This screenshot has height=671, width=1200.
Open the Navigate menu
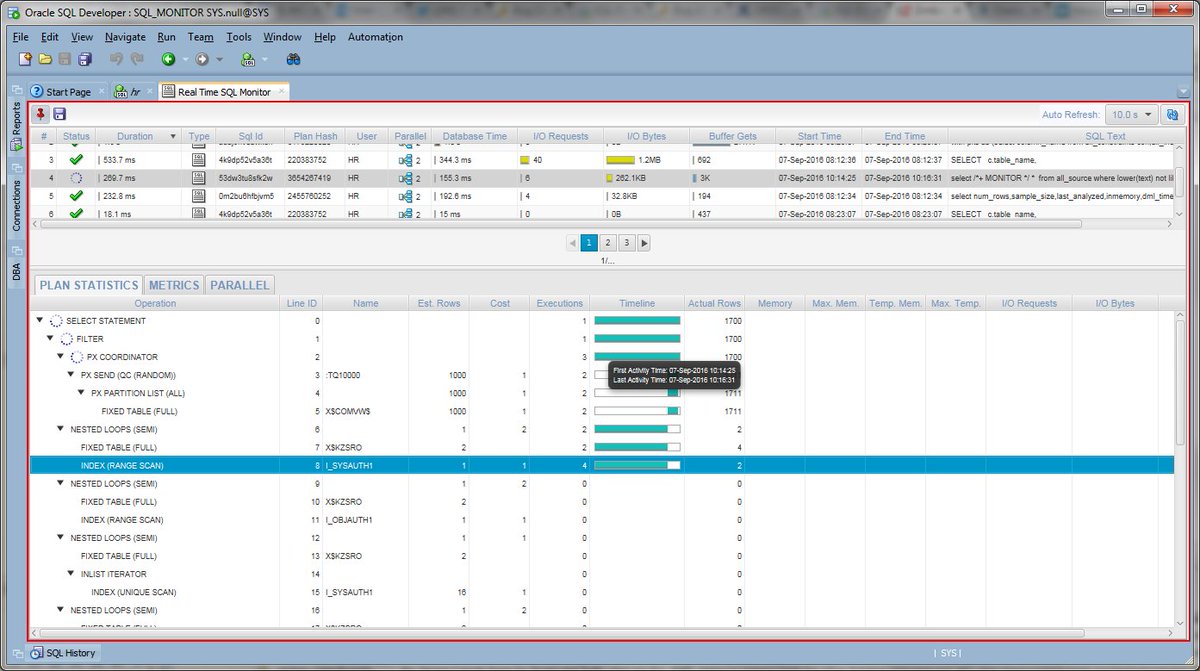125,37
